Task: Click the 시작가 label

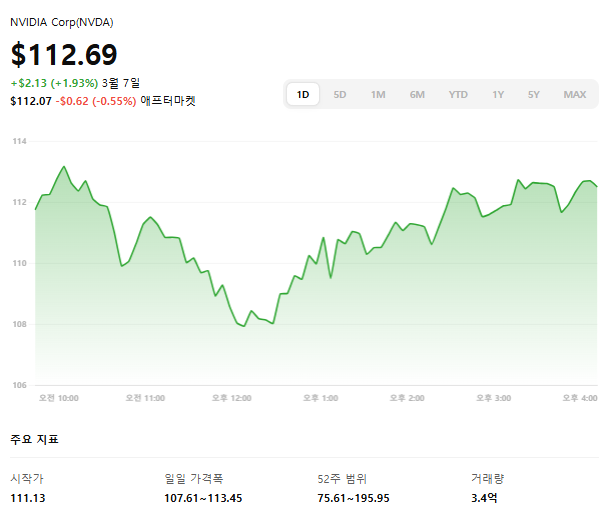Action: pos(27,478)
